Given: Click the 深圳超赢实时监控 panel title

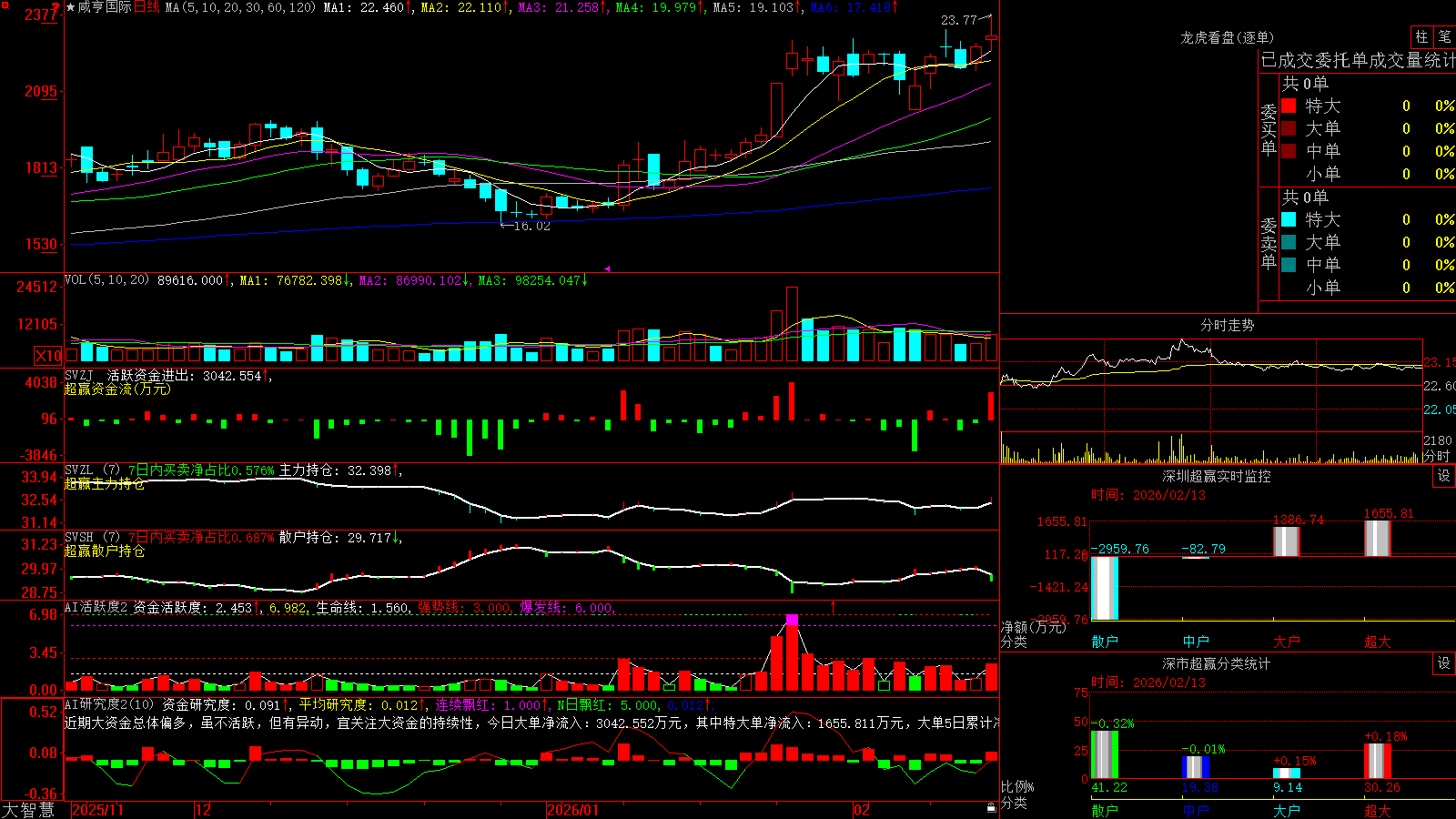Looking at the screenshot, I should pos(1217,476).
